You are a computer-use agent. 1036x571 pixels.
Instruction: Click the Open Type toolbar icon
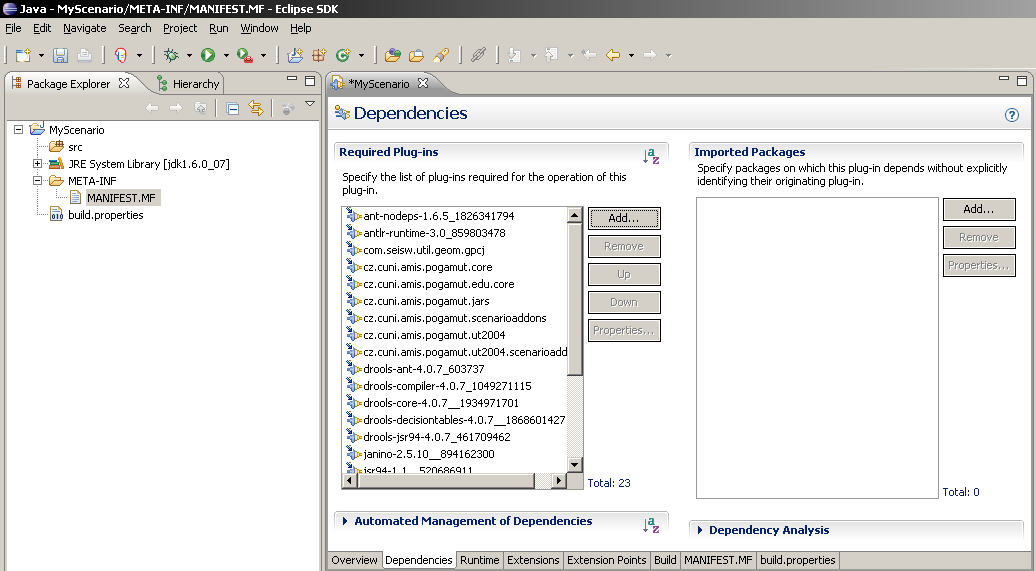pos(392,56)
